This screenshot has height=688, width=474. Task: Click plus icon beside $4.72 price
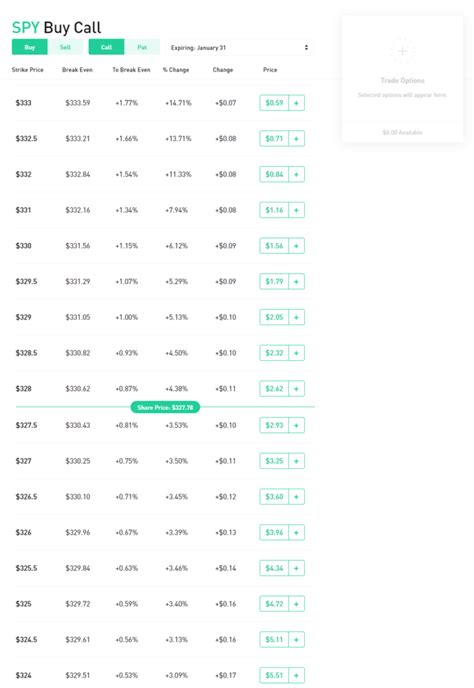(296, 604)
